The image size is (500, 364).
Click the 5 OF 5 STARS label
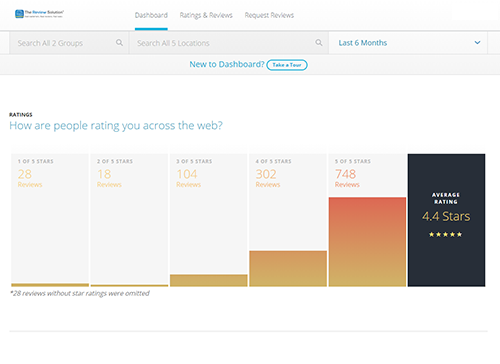coord(353,161)
